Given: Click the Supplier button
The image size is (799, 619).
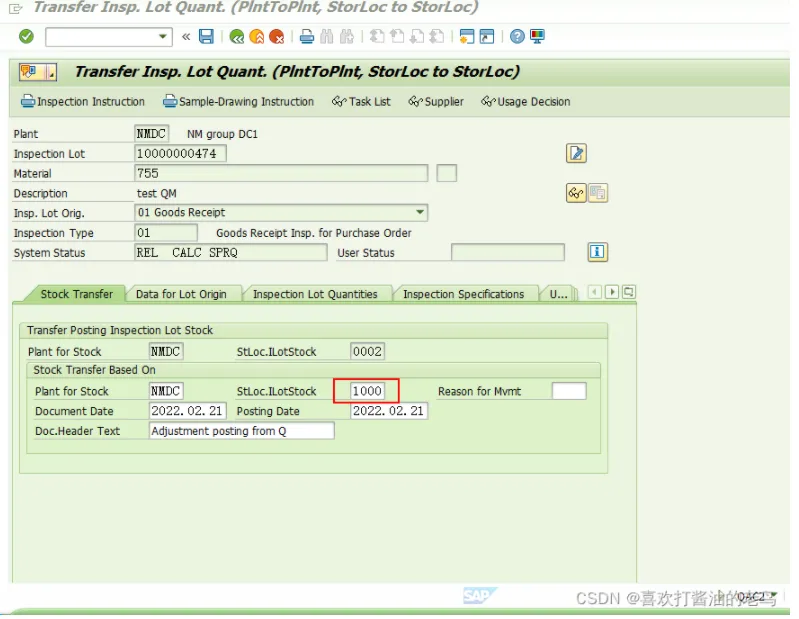Looking at the screenshot, I should tap(436, 102).
